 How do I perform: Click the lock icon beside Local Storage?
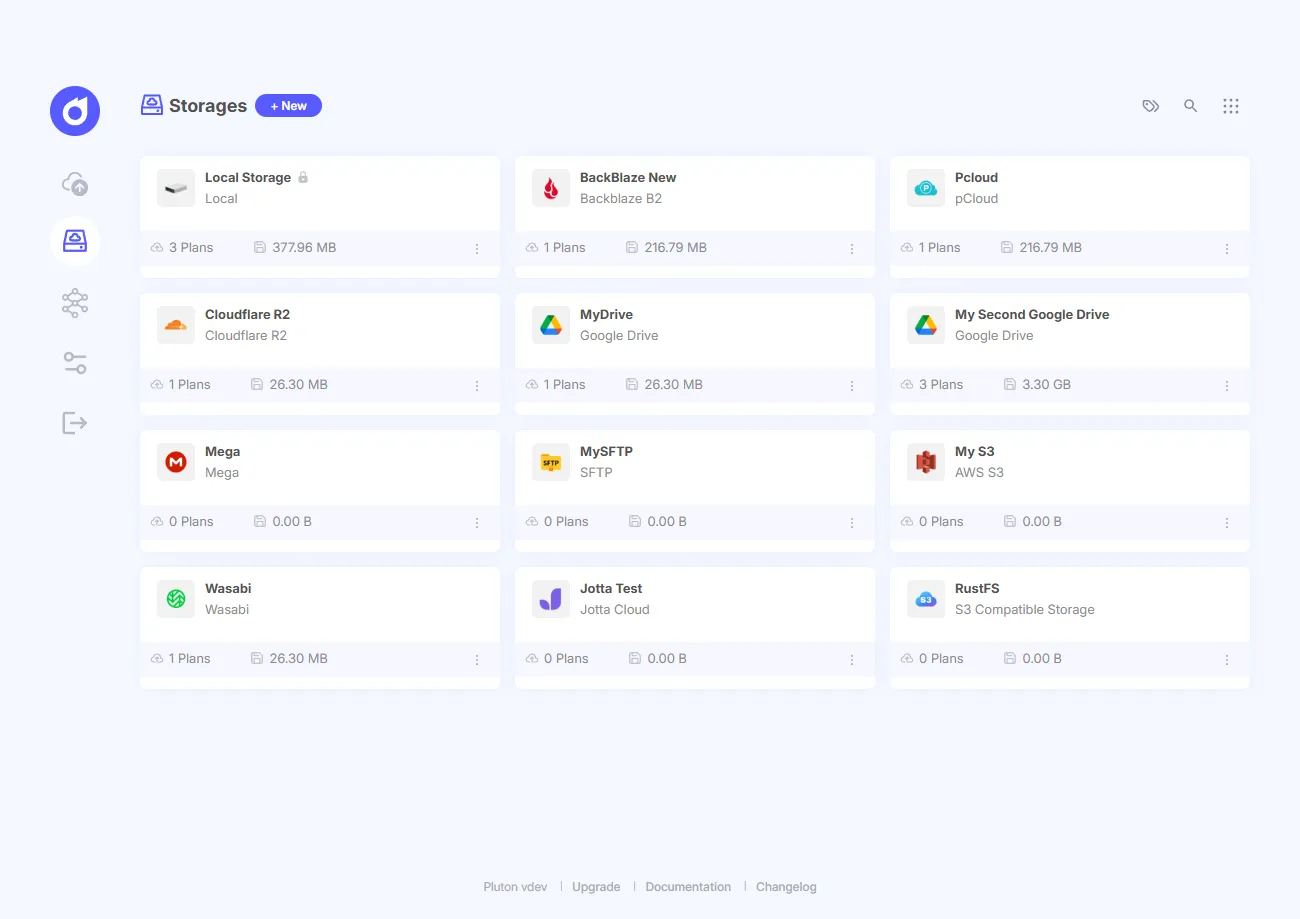coord(303,177)
